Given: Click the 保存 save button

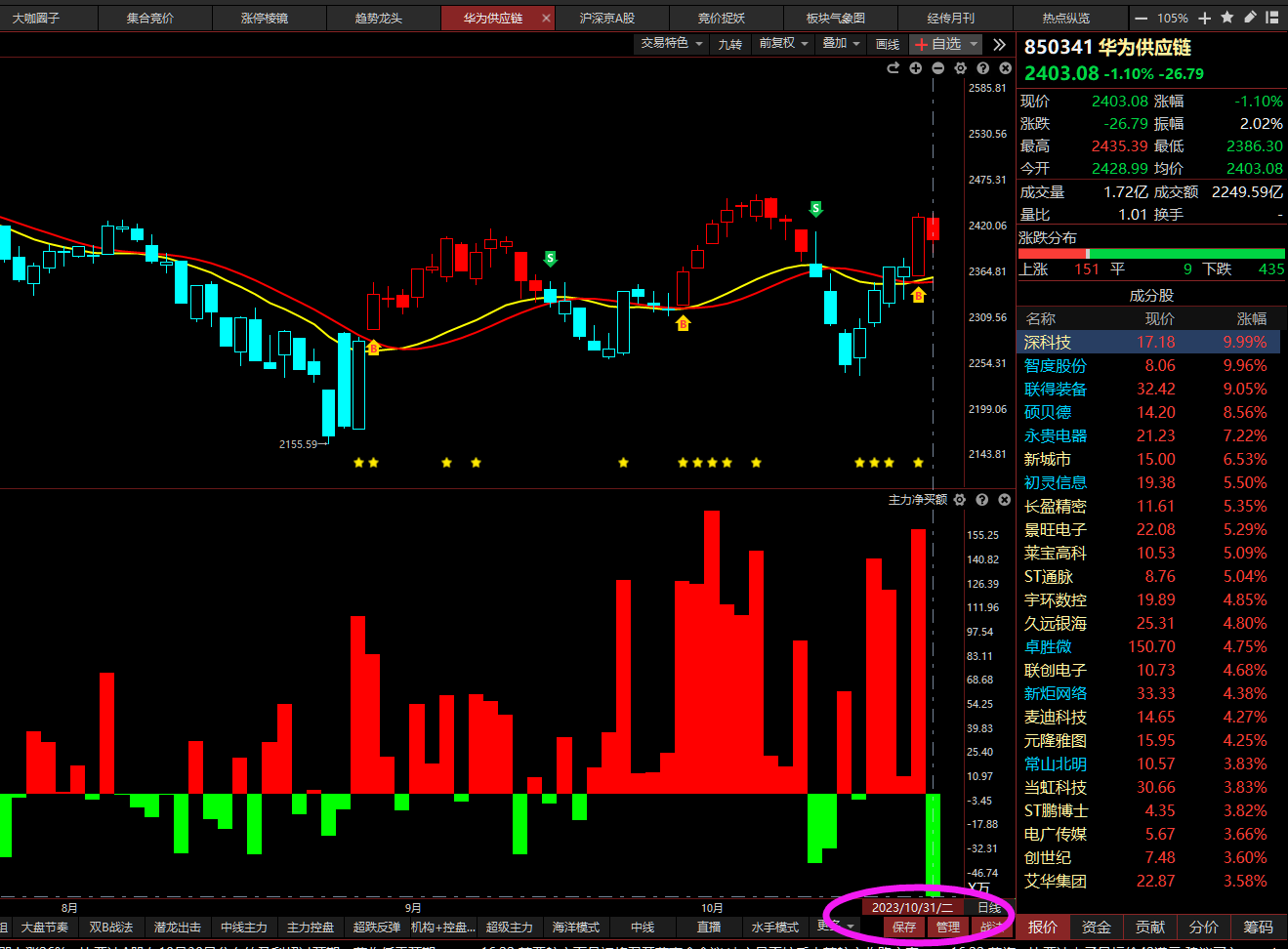Looking at the screenshot, I should click(x=904, y=927).
